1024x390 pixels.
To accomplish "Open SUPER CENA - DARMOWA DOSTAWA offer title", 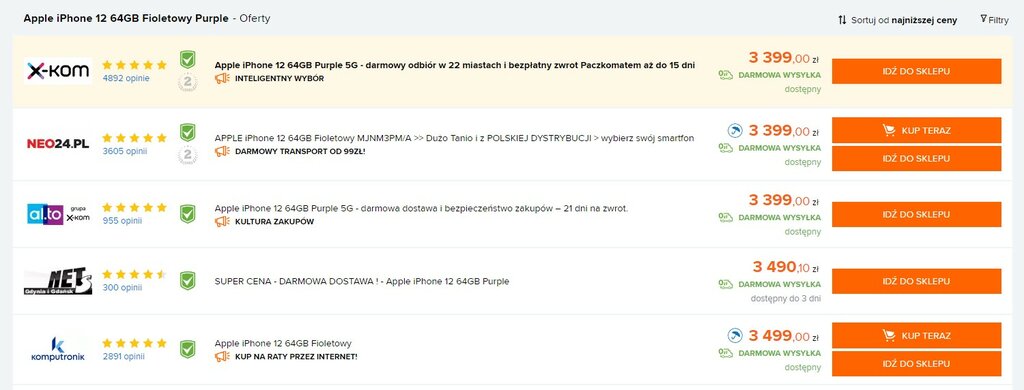I will pyautogui.click(x=362, y=282).
